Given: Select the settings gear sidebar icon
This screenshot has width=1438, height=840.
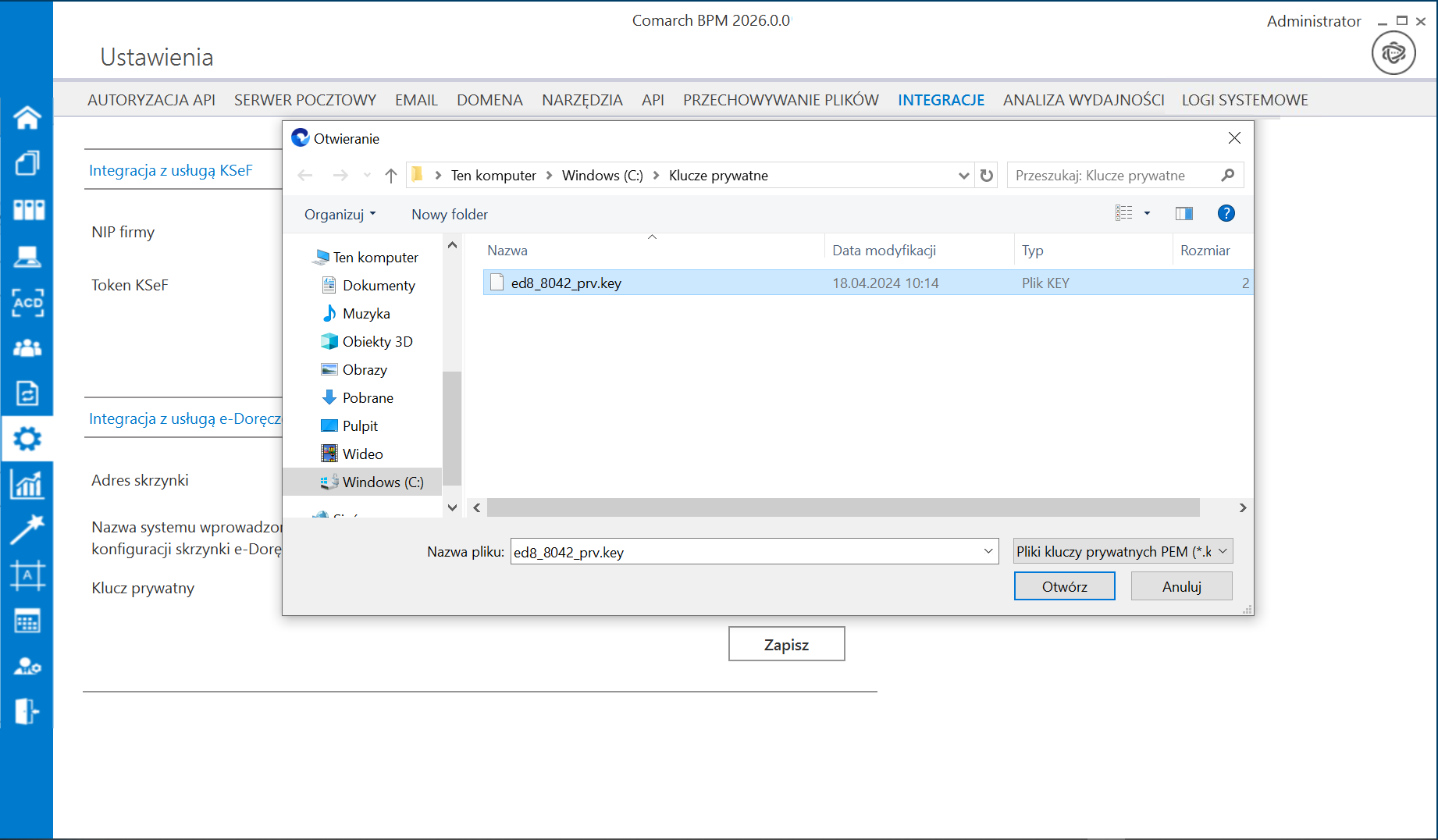Looking at the screenshot, I should (27, 439).
